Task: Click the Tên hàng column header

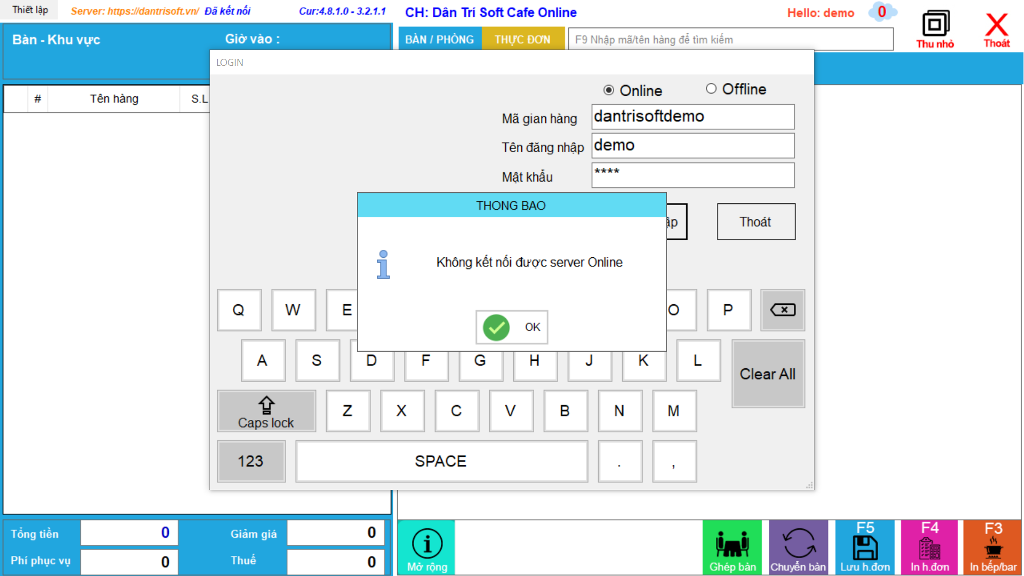Action: click(x=114, y=99)
